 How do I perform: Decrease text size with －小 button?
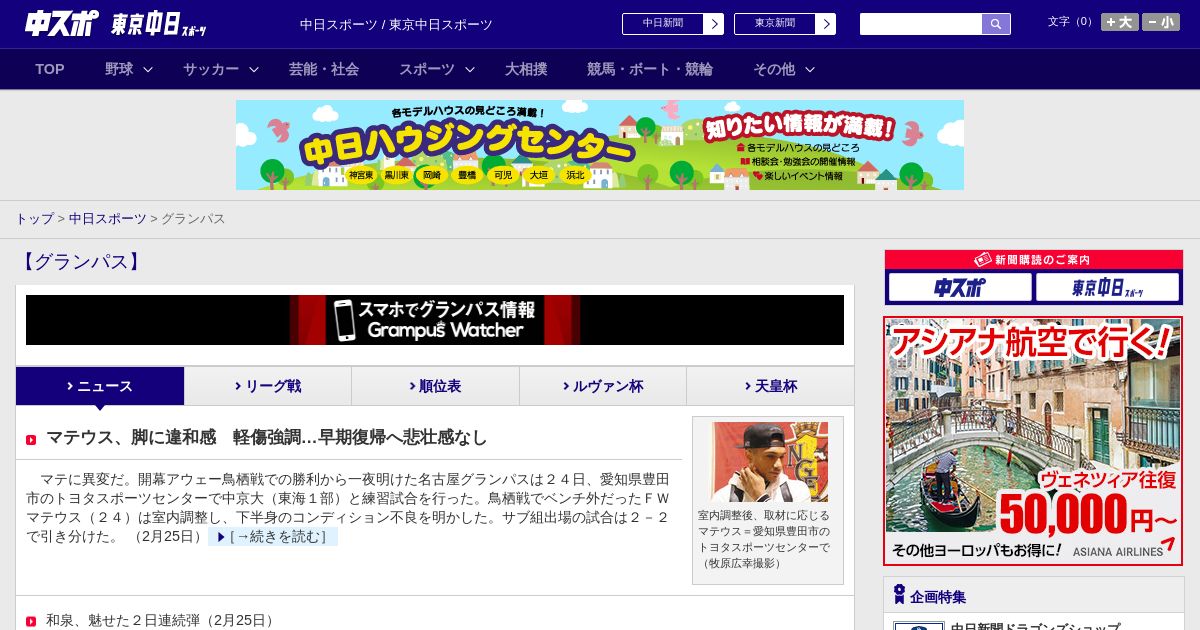coord(1161,22)
